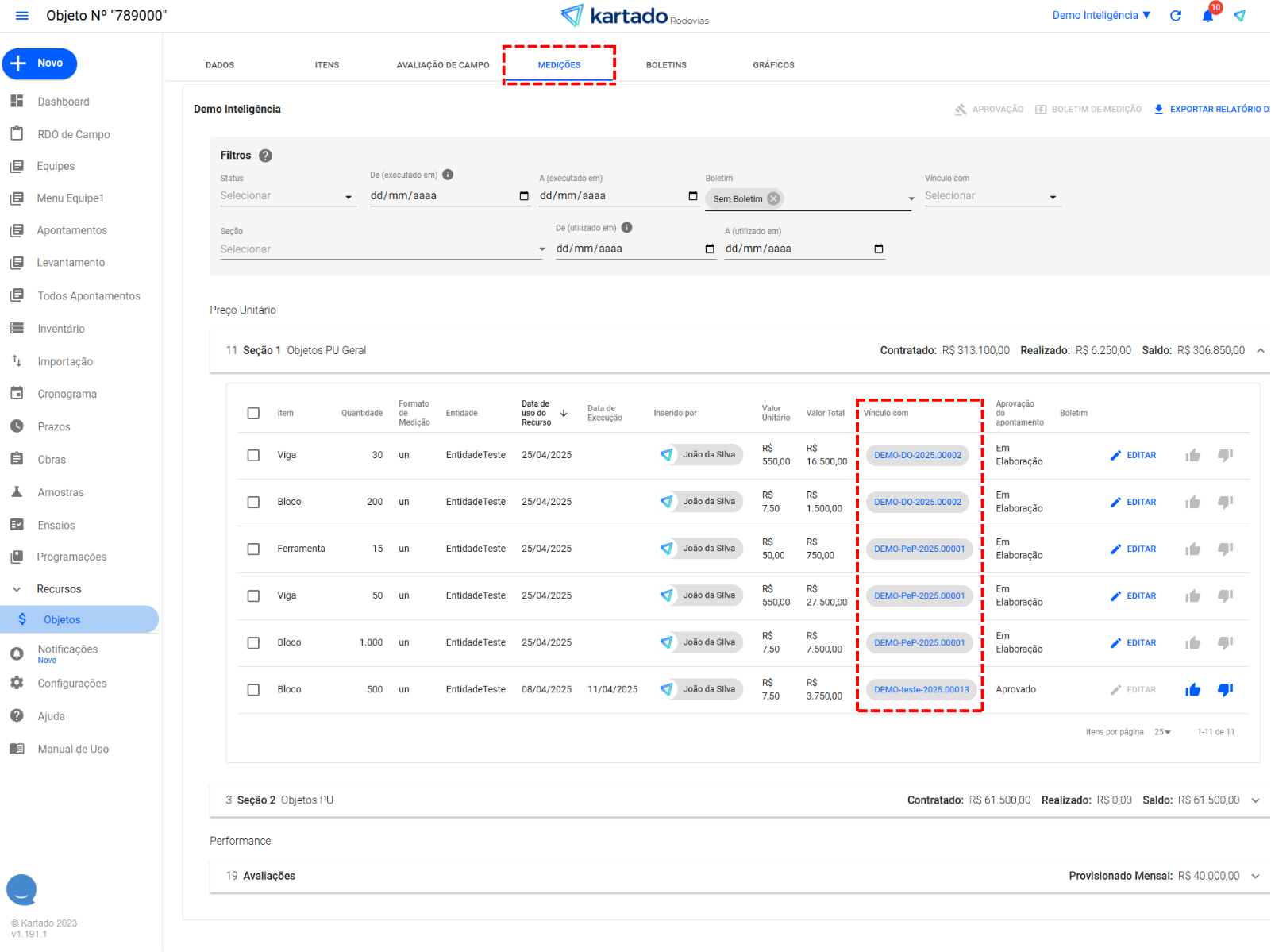Image resolution: width=1271 pixels, height=952 pixels.
Task: Click the Novo button
Action: coord(40,64)
